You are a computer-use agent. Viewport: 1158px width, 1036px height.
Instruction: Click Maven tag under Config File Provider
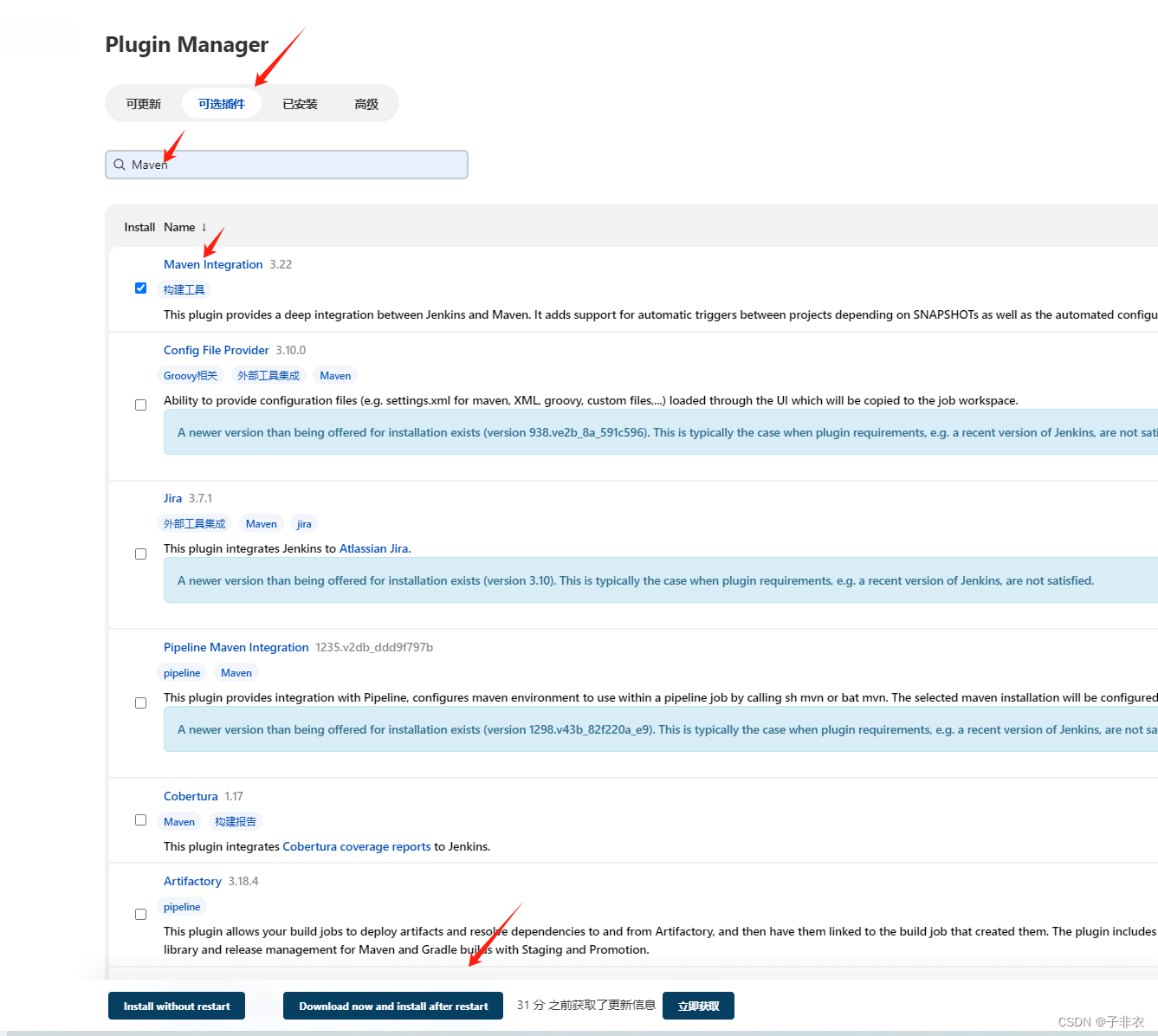[335, 375]
